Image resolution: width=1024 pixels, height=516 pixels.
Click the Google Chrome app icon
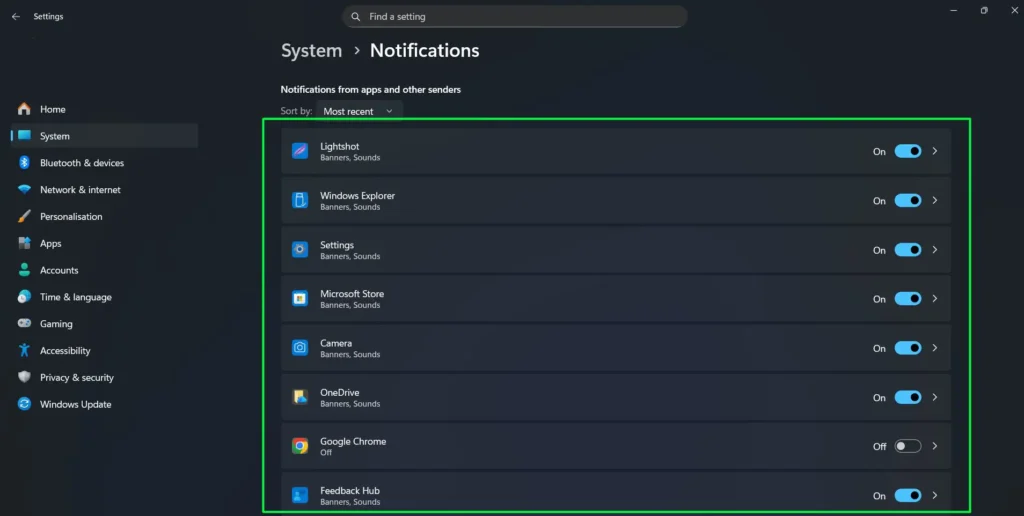[x=300, y=446]
